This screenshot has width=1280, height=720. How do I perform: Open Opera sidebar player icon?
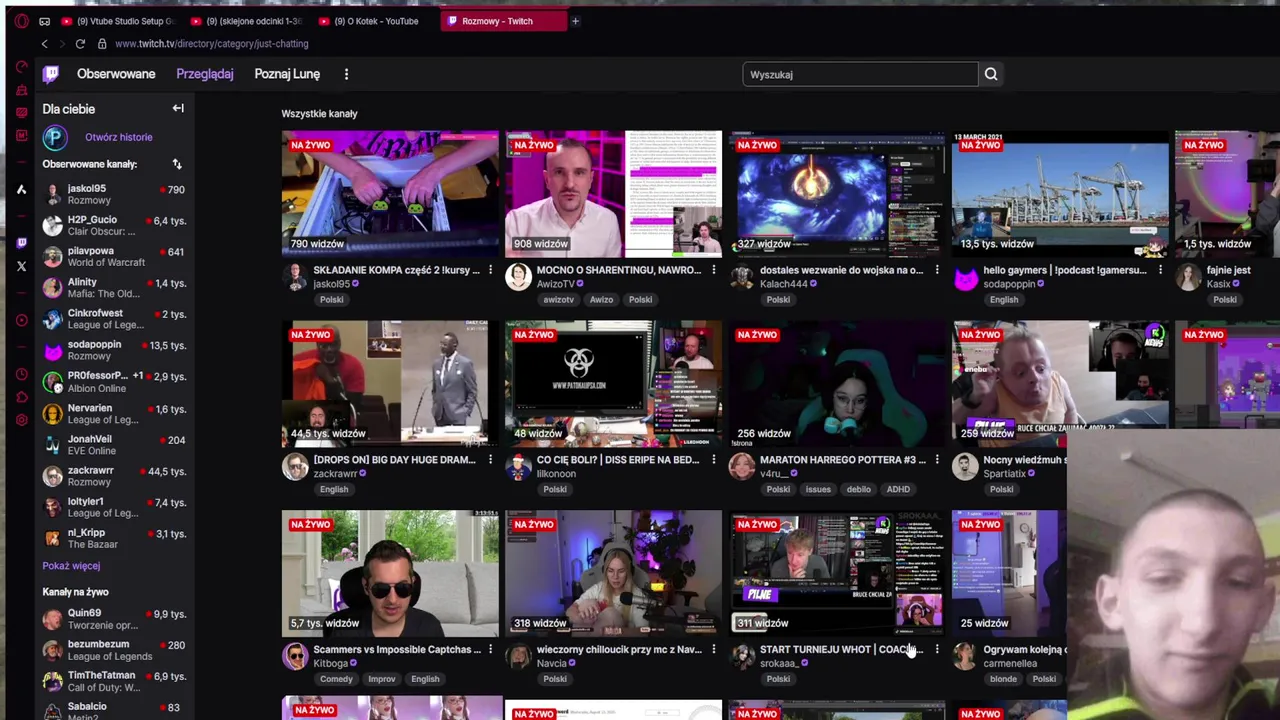(22, 320)
